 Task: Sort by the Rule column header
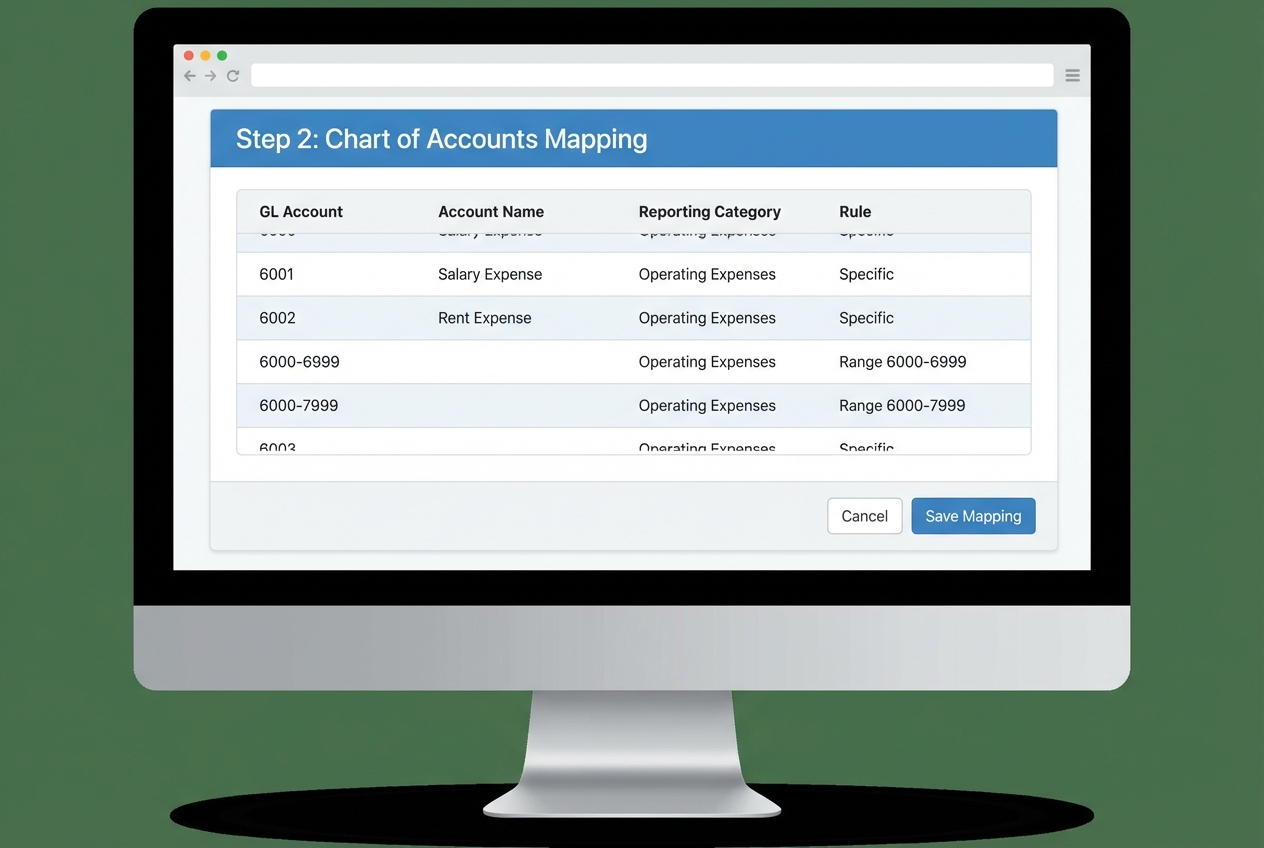[x=855, y=211]
